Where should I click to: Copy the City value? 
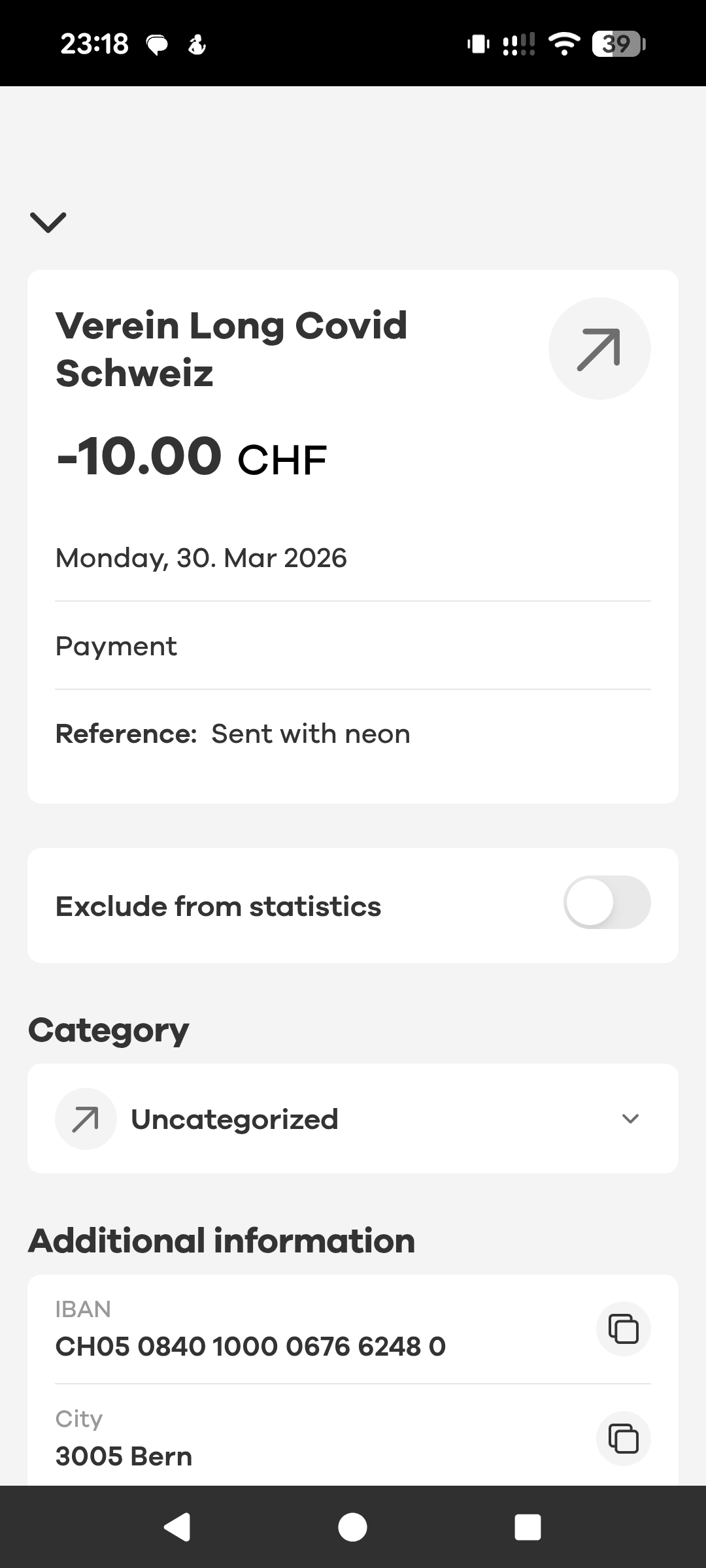(x=623, y=1439)
